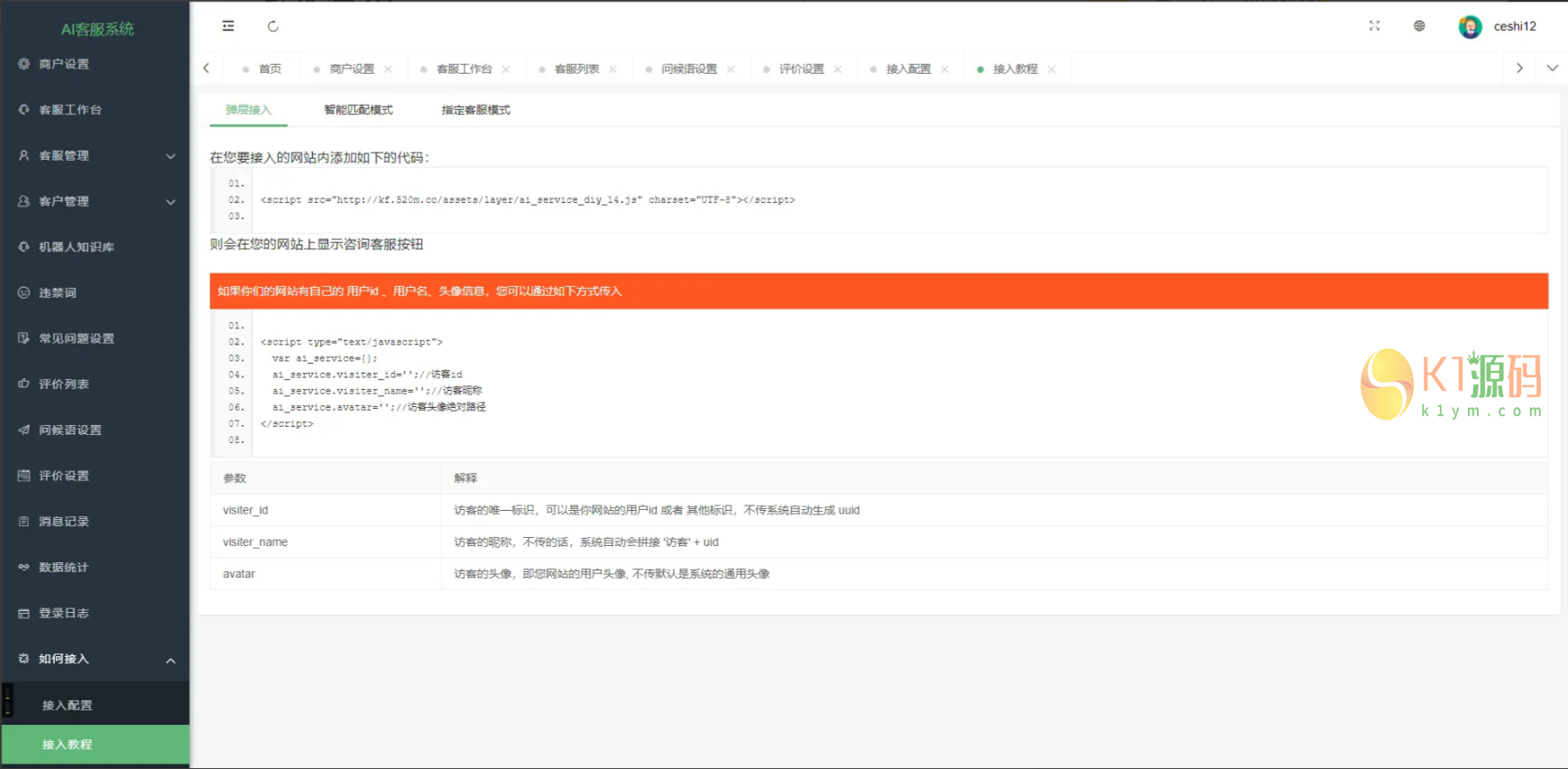Close the 商户设置 page tab
The height and width of the screenshot is (769, 1568).
pos(388,69)
